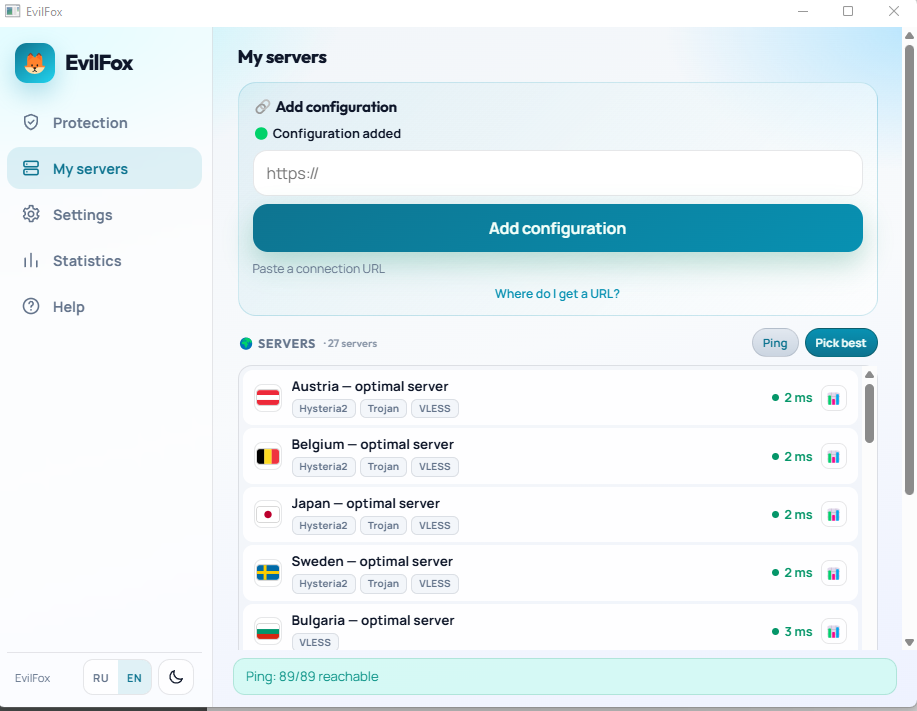
Task: Go to the Settings page
Action: click(104, 215)
